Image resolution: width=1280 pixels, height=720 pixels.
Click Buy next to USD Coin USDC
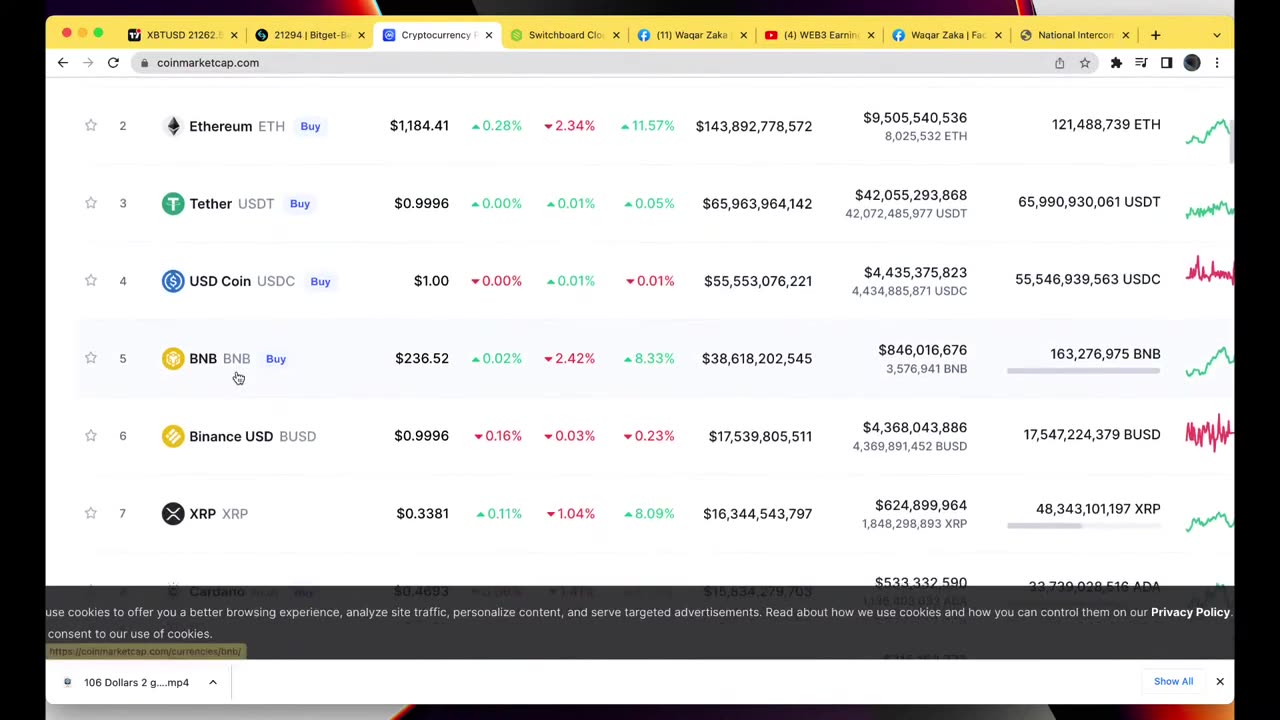[320, 281]
